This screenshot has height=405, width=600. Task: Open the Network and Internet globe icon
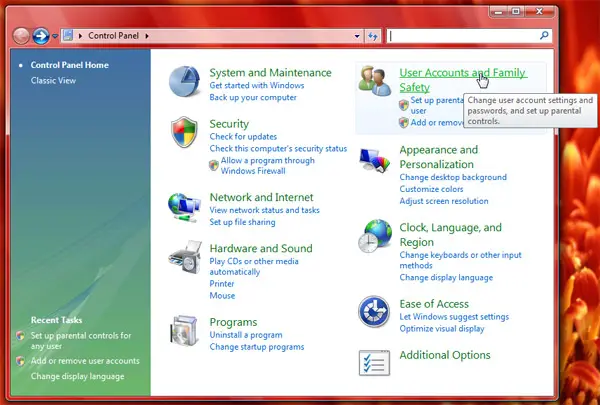point(184,207)
